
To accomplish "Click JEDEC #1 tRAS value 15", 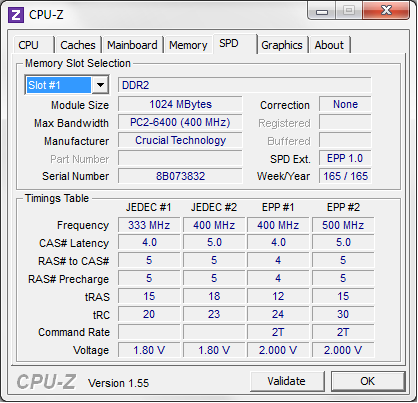I will point(149,296).
